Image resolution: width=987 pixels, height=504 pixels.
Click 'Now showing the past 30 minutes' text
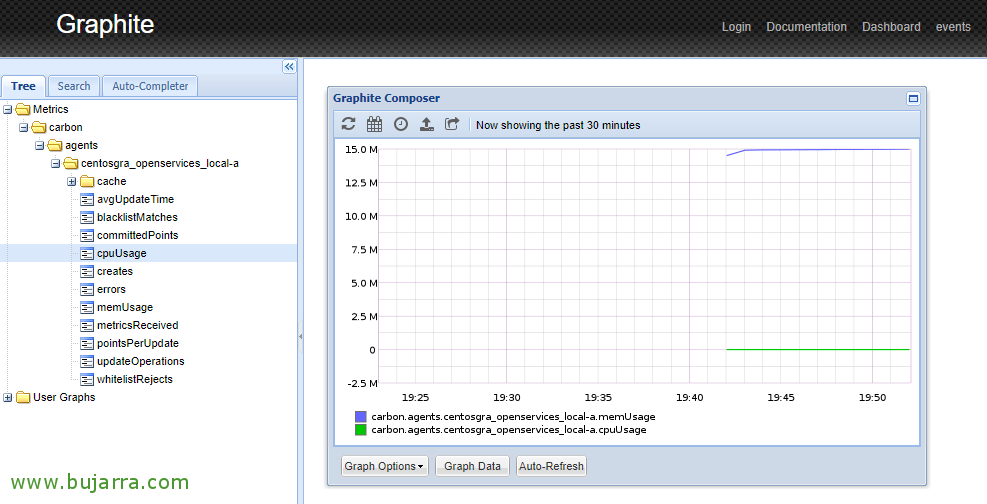click(558, 125)
